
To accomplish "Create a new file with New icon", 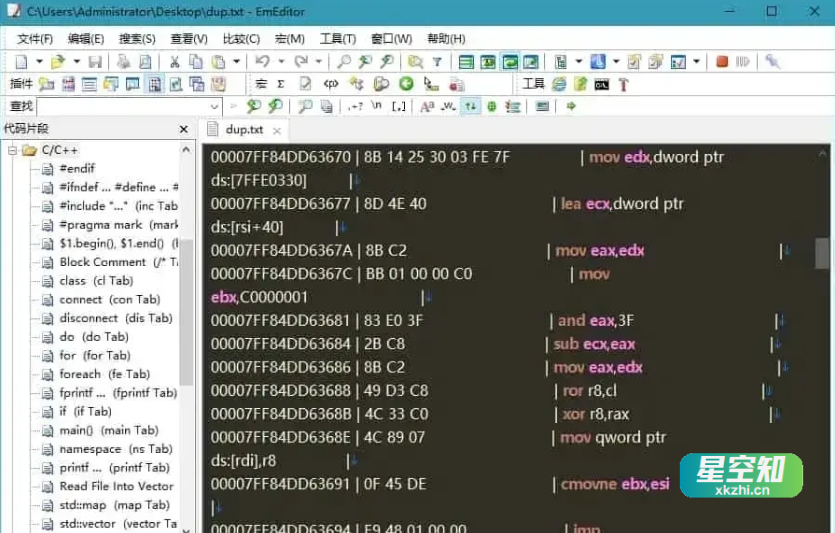I will point(21,62).
